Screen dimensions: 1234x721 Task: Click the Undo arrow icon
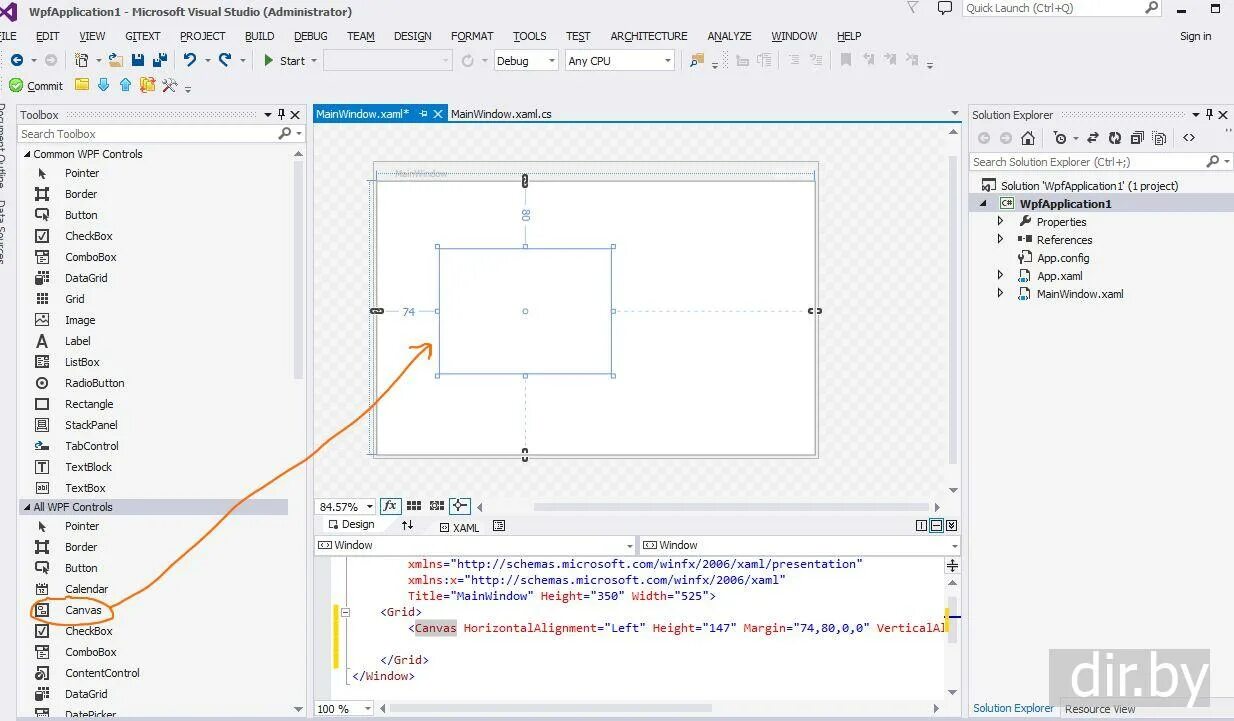(x=189, y=61)
